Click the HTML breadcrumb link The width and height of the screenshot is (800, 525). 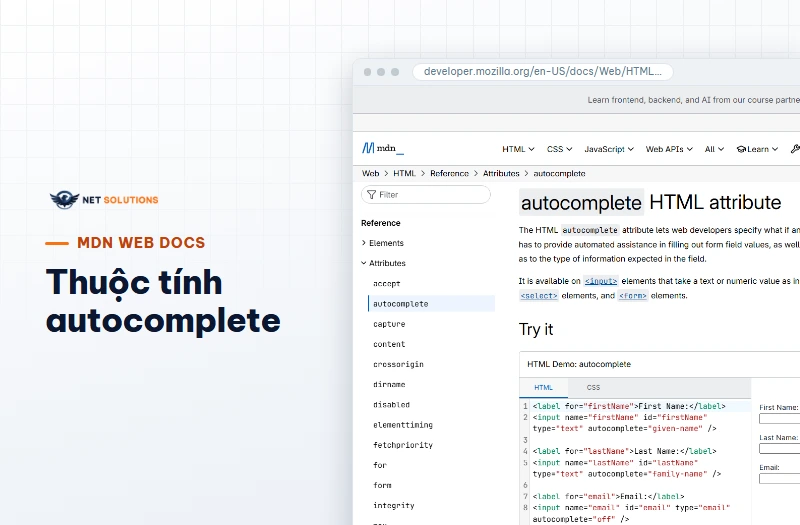click(405, 173)
